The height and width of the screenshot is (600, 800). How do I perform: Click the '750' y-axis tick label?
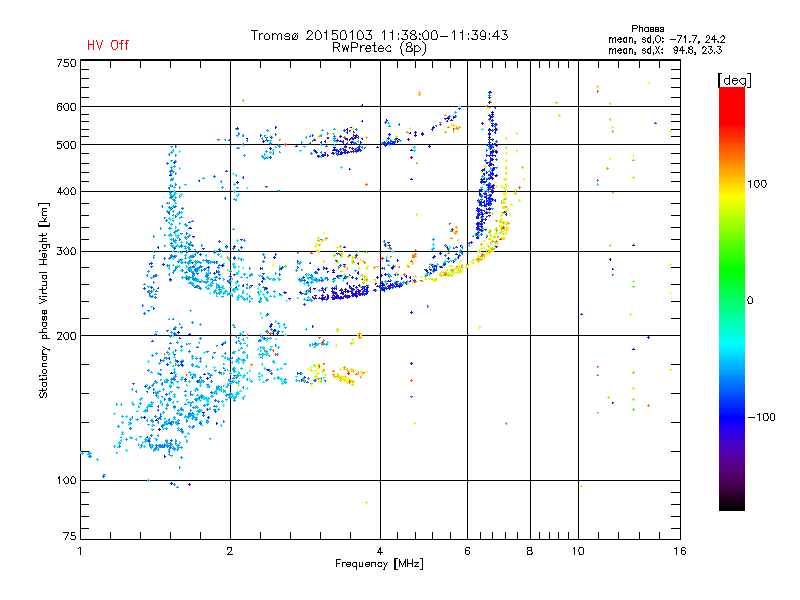click(66, 63)
